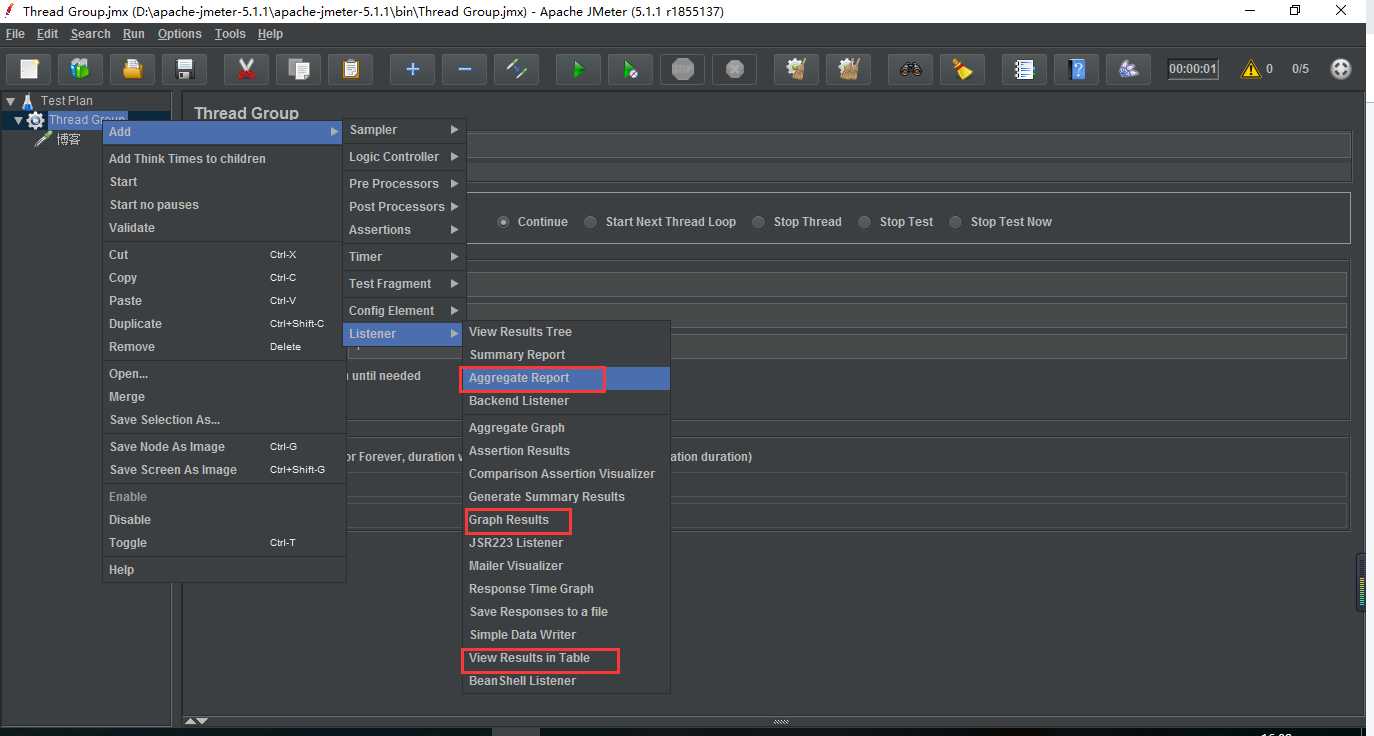
Task: Choose View Results Tree listener
Action: click(x=566, y=332)
